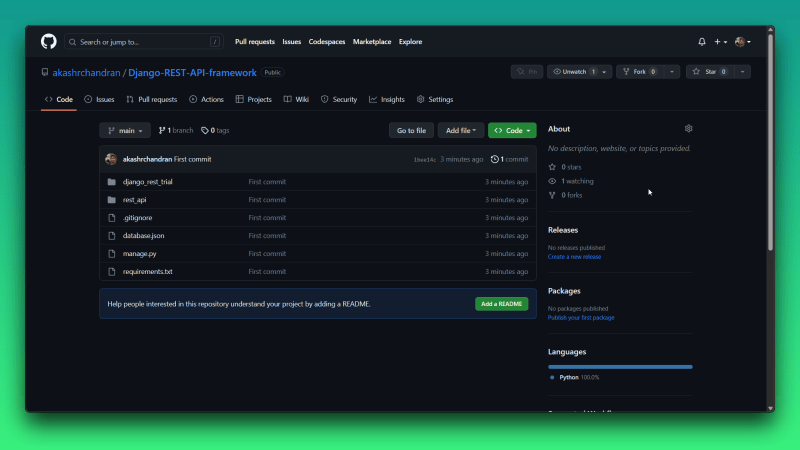Screen dimensions: 800x450
Task: Open Marketplace in top navigation
Action: click(x=372, y=42)
